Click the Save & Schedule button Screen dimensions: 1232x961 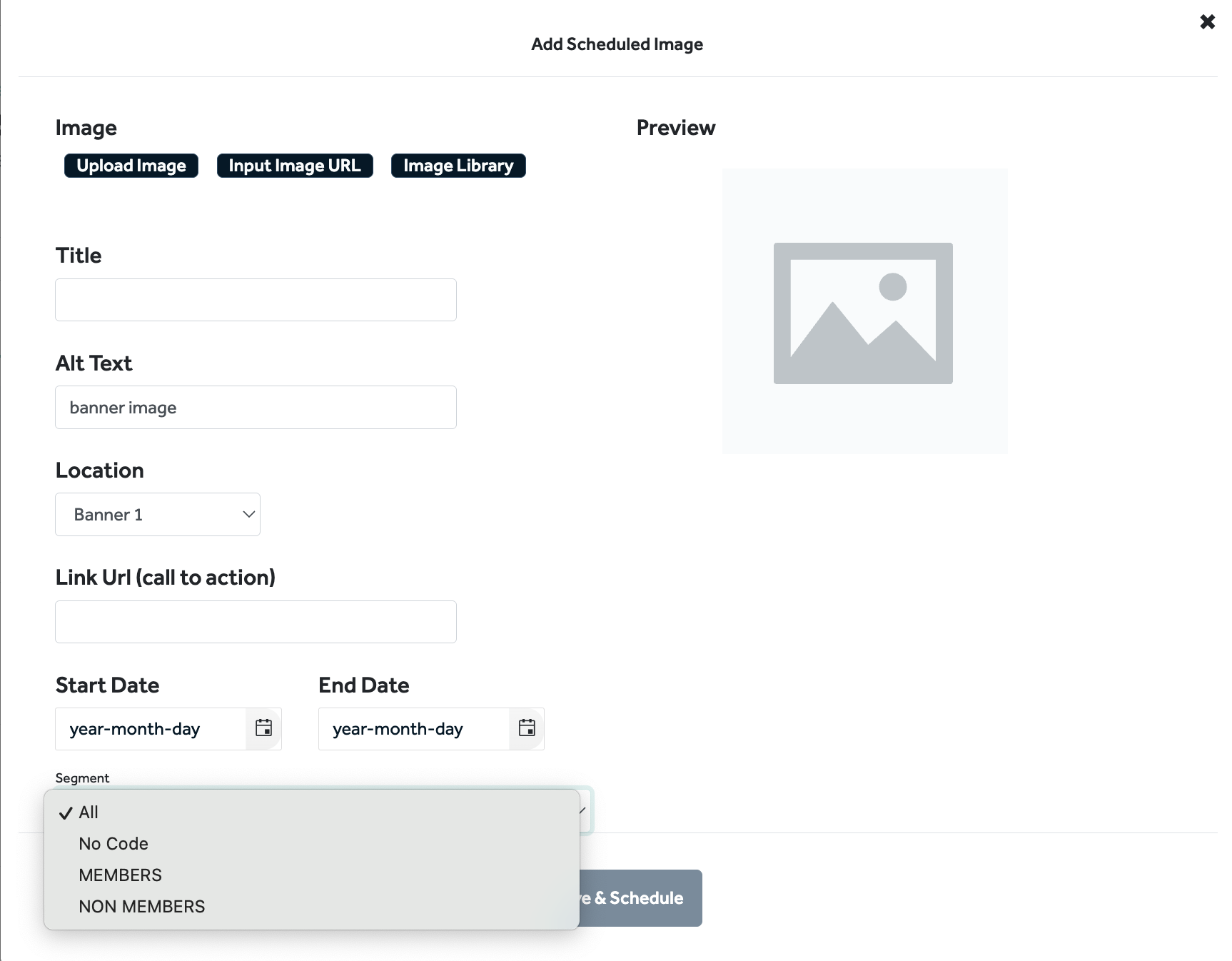point(640,898)
